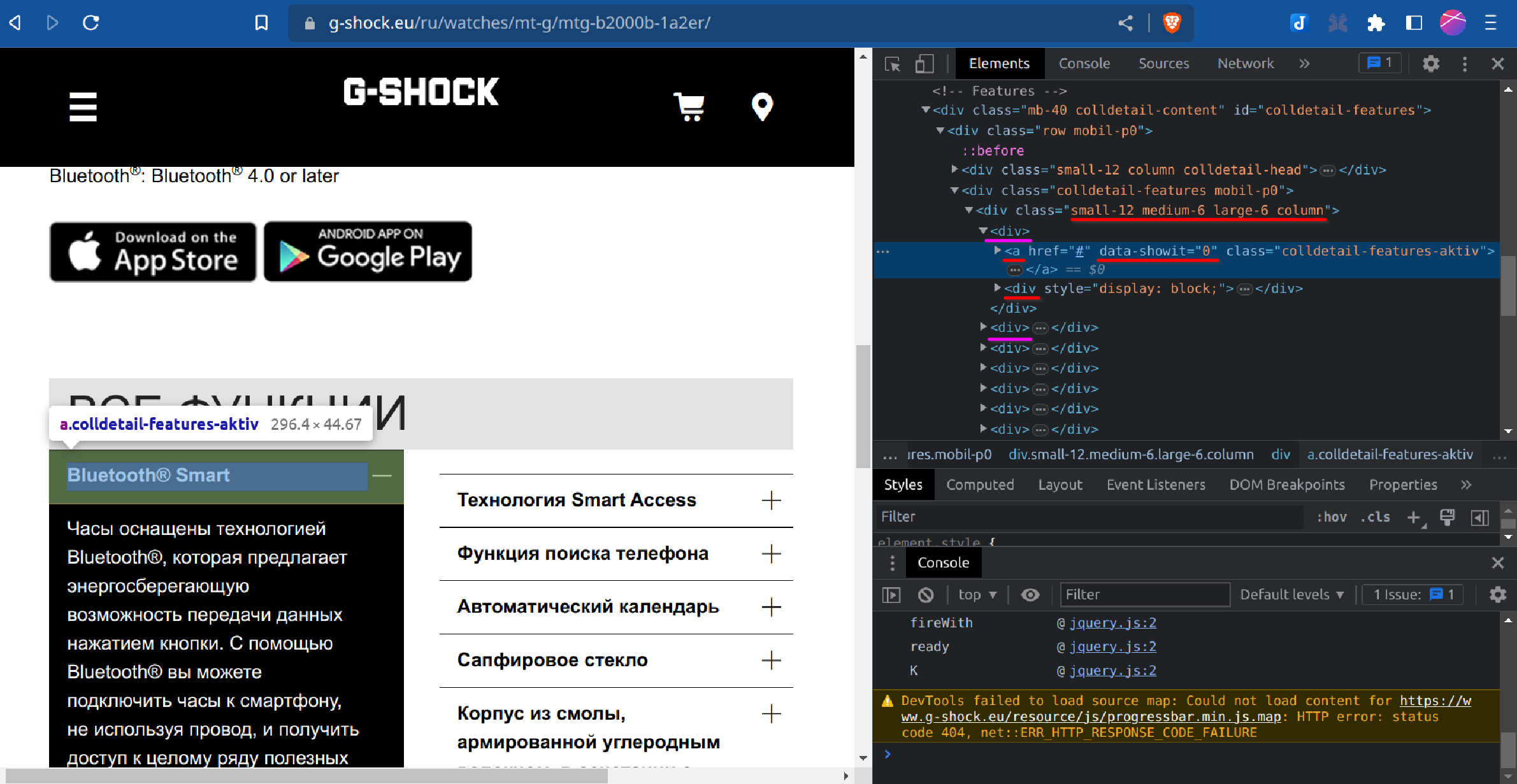Toggle rendering emulations paintbrush icon

(x=1447, y=517)
